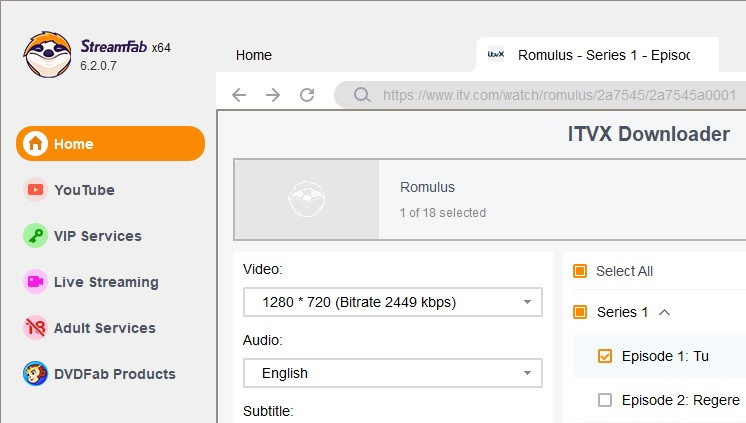This screenshot has width=746, height=423.
Task: Click the green key VIP icon
Action: [x=35, y=236]
